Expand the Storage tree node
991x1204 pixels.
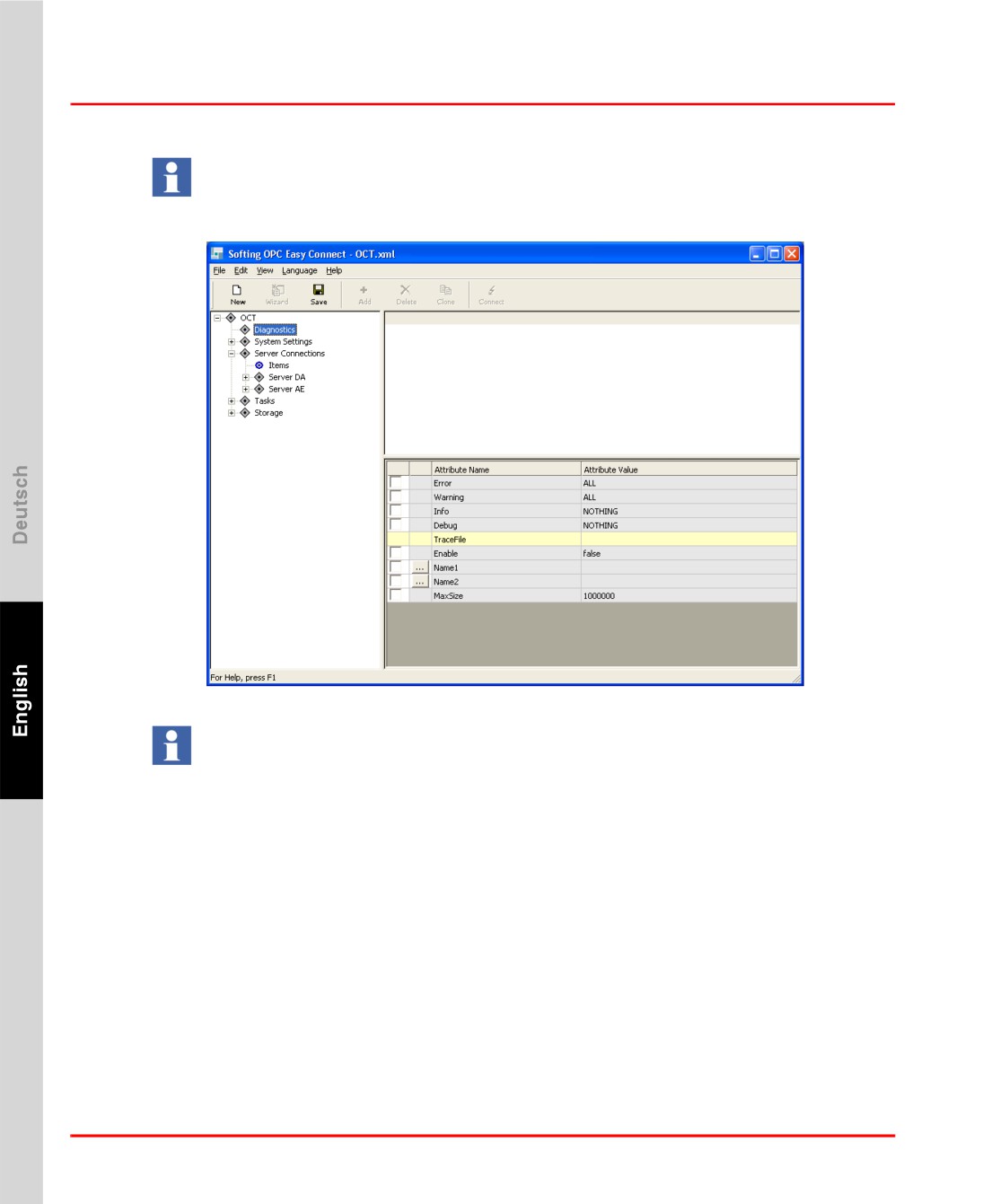[x=232, y=413]
